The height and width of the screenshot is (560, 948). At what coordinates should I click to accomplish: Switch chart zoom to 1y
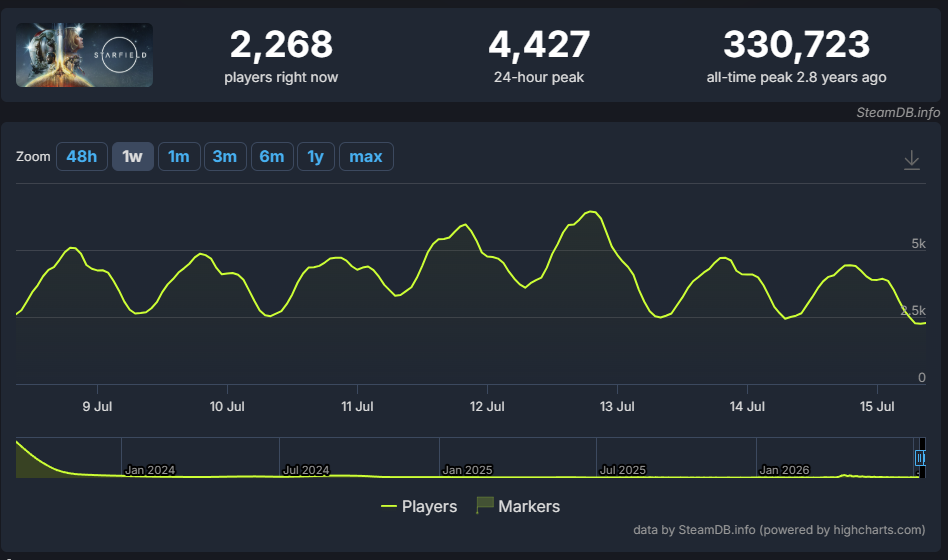pyautogui.click(x=316, y=157)
